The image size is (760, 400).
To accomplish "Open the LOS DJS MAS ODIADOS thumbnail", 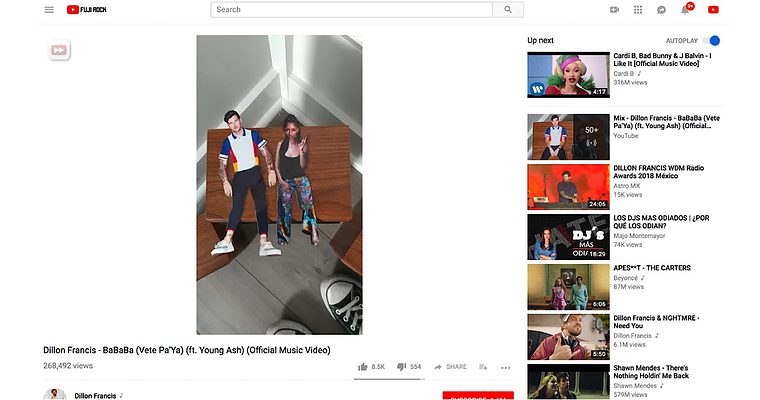I will coord(569,237).
